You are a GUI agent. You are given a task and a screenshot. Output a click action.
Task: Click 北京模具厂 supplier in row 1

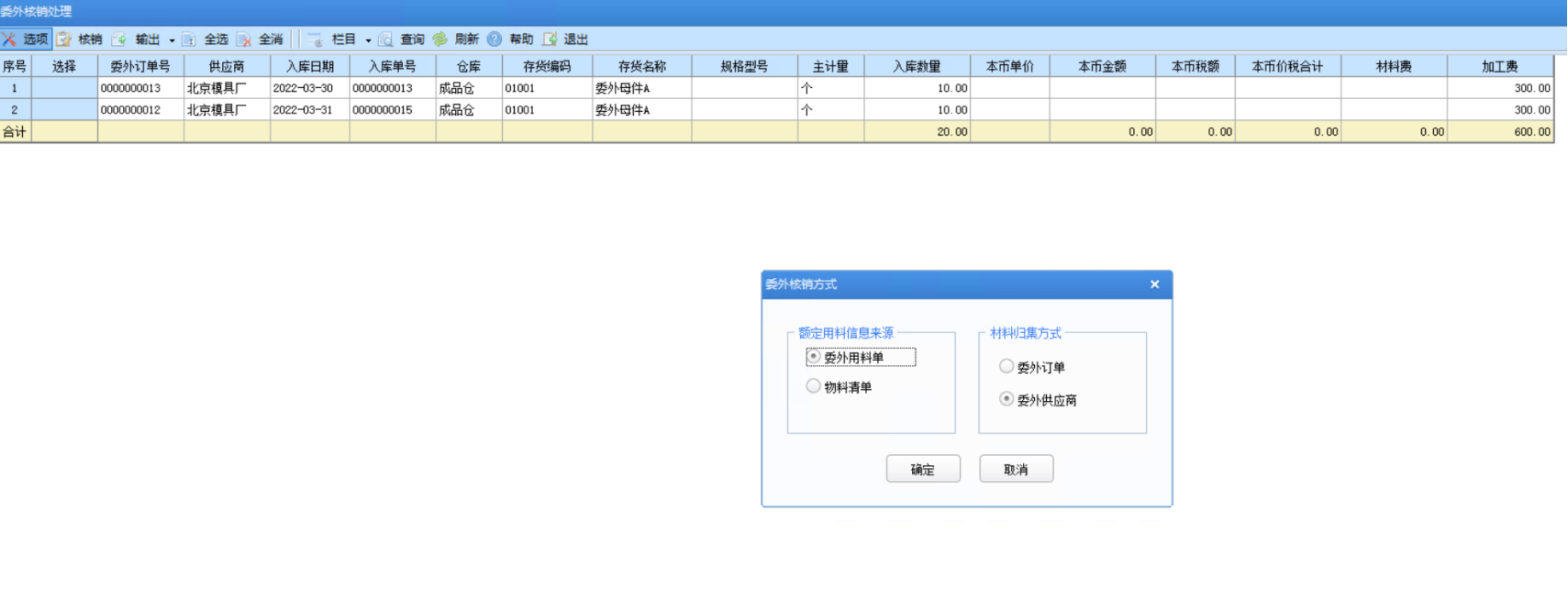coord(227,88)
